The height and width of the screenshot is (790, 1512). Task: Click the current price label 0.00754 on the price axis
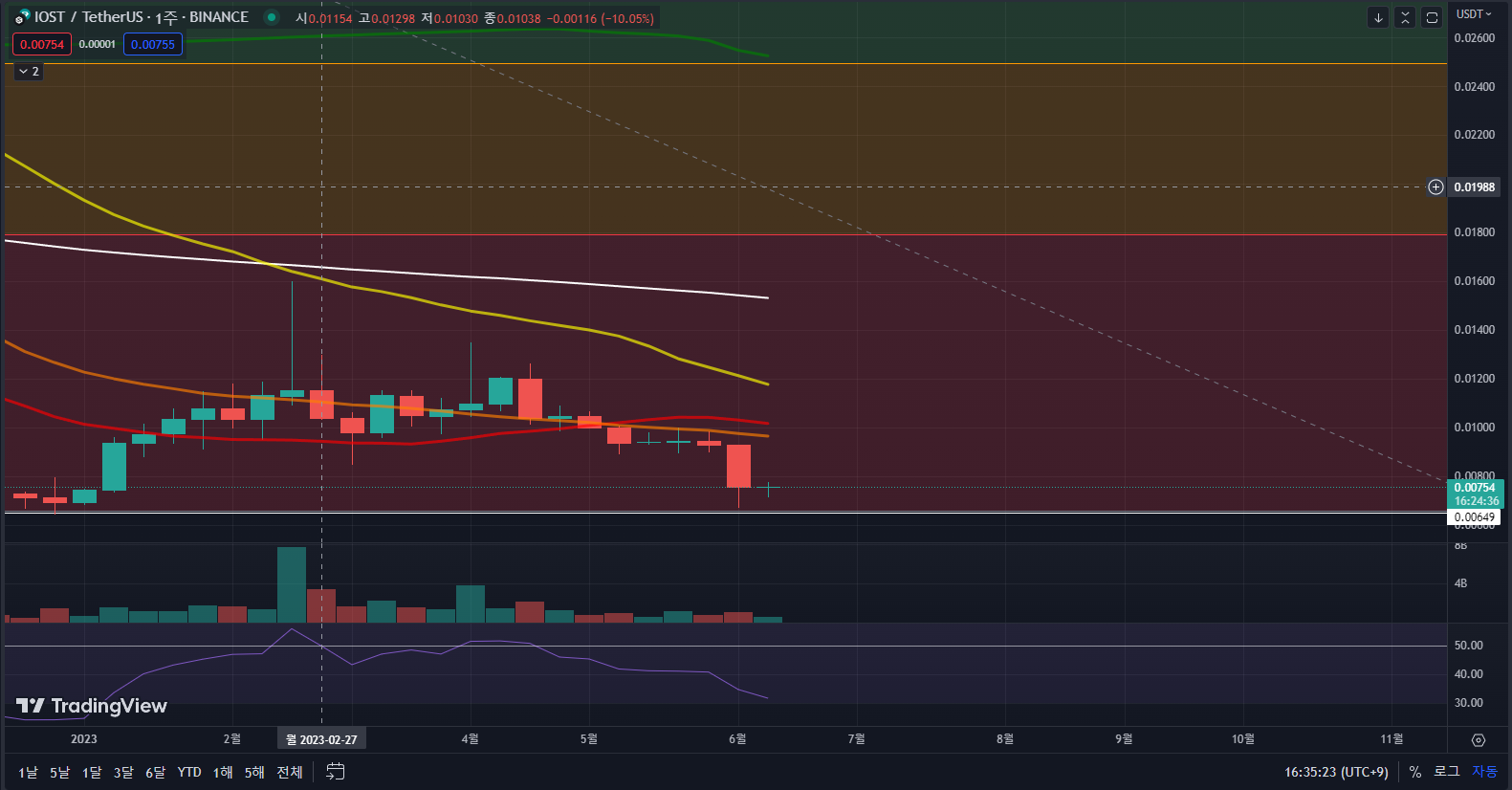pyautogui.click(x=1475, y=488)
